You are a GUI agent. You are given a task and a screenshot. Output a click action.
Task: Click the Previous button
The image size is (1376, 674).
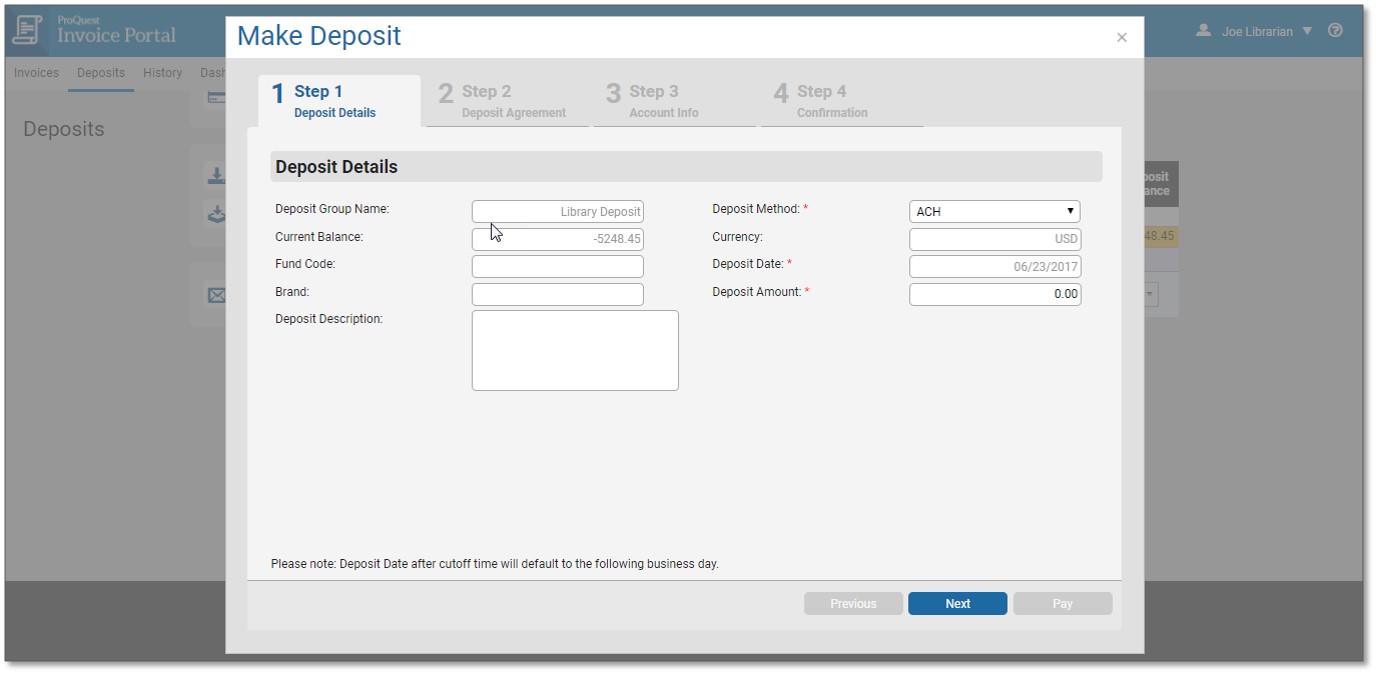tap(853, 604)
